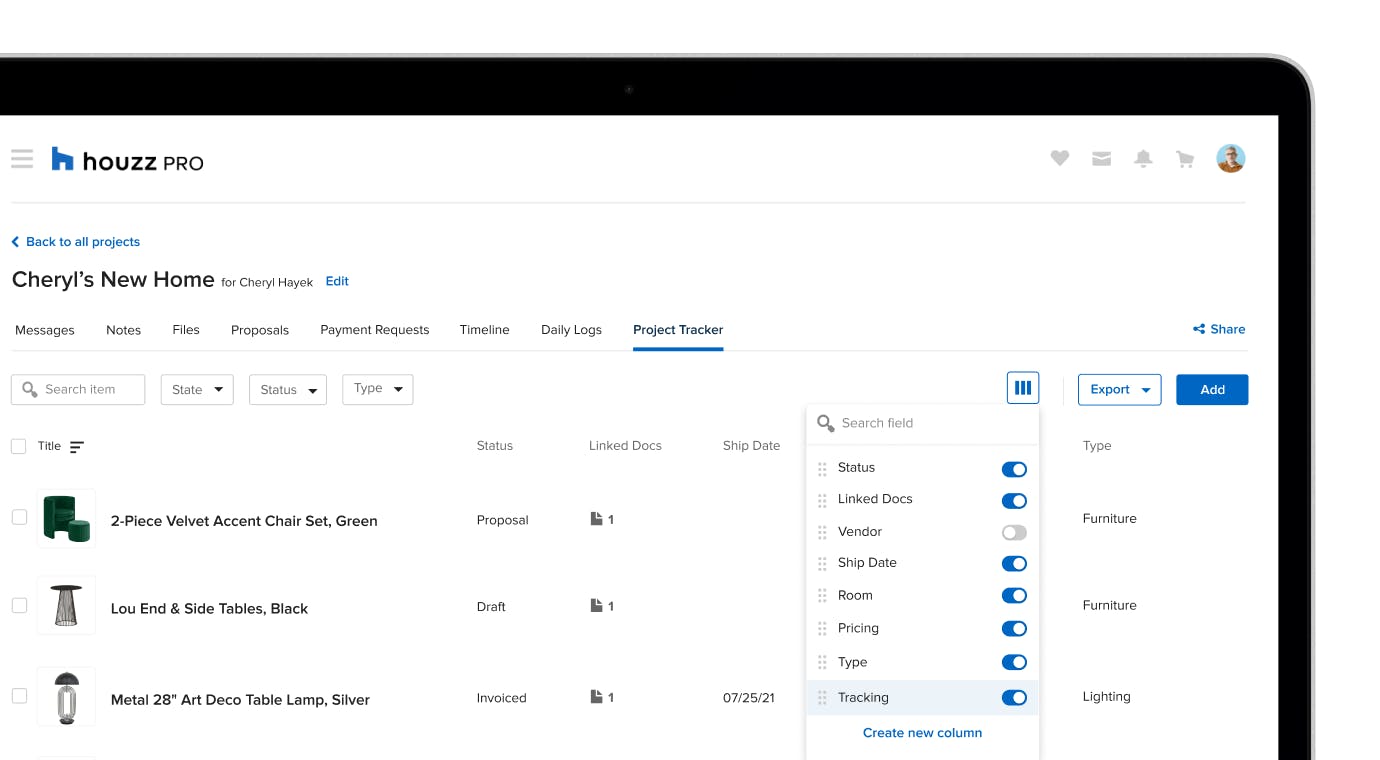This screenshot has width=1380, height=760.
Task: Click the blue Add button
Action: pos(1211,390)
